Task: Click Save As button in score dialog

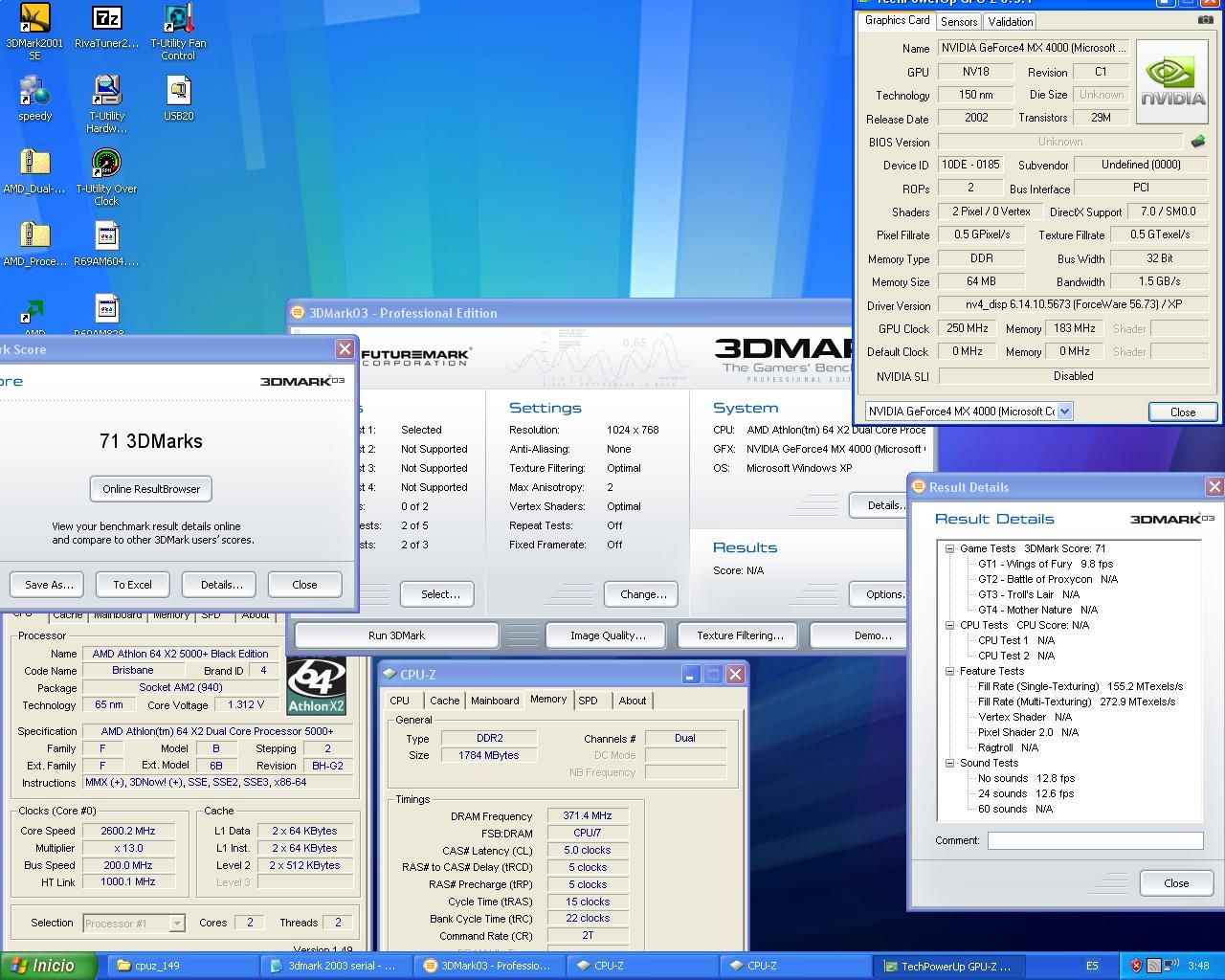Action: coord(48,585)
